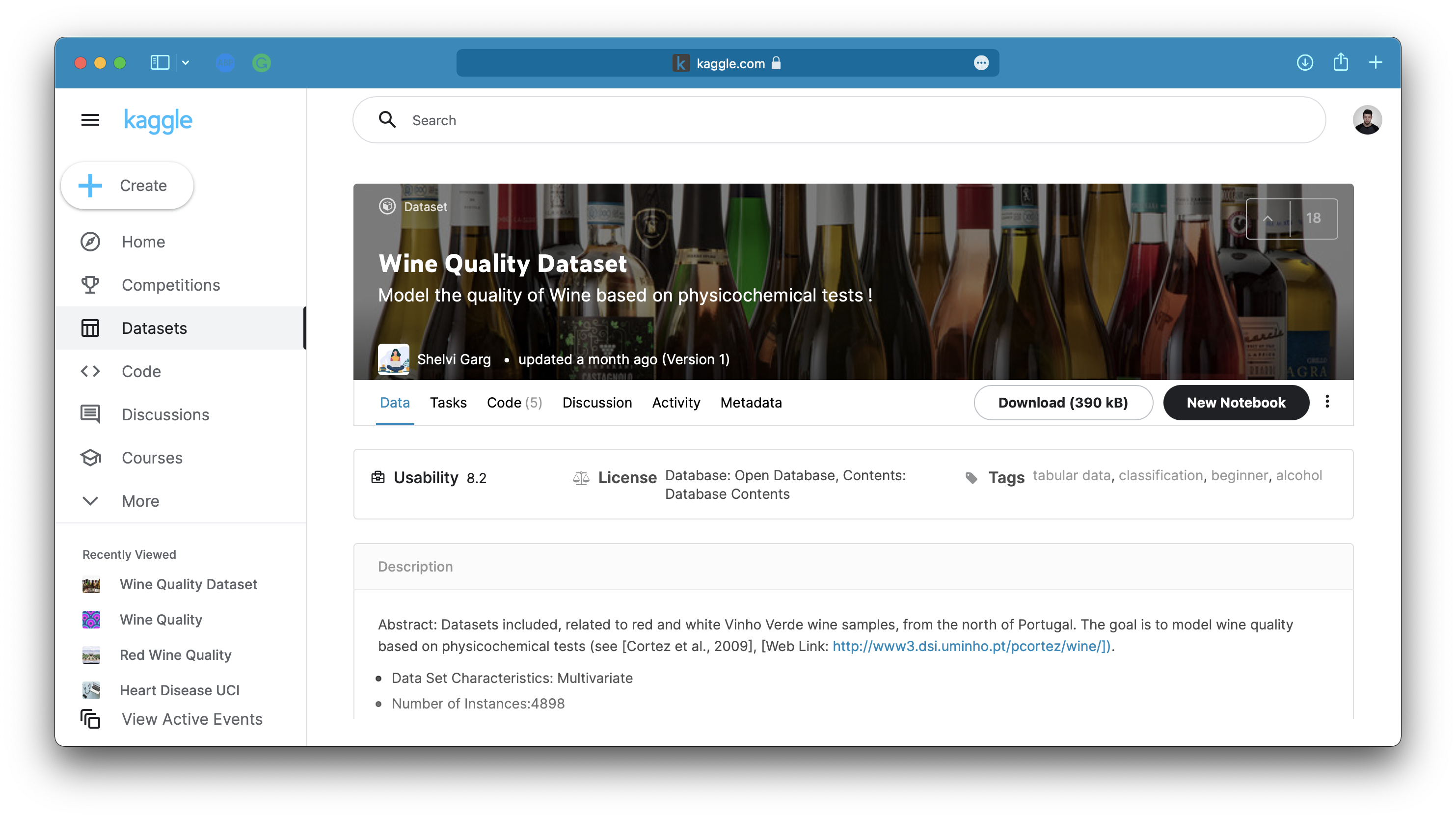Collapse the Description section
1456x819 pixels.
pyautogui.click(x=415, y=566)
